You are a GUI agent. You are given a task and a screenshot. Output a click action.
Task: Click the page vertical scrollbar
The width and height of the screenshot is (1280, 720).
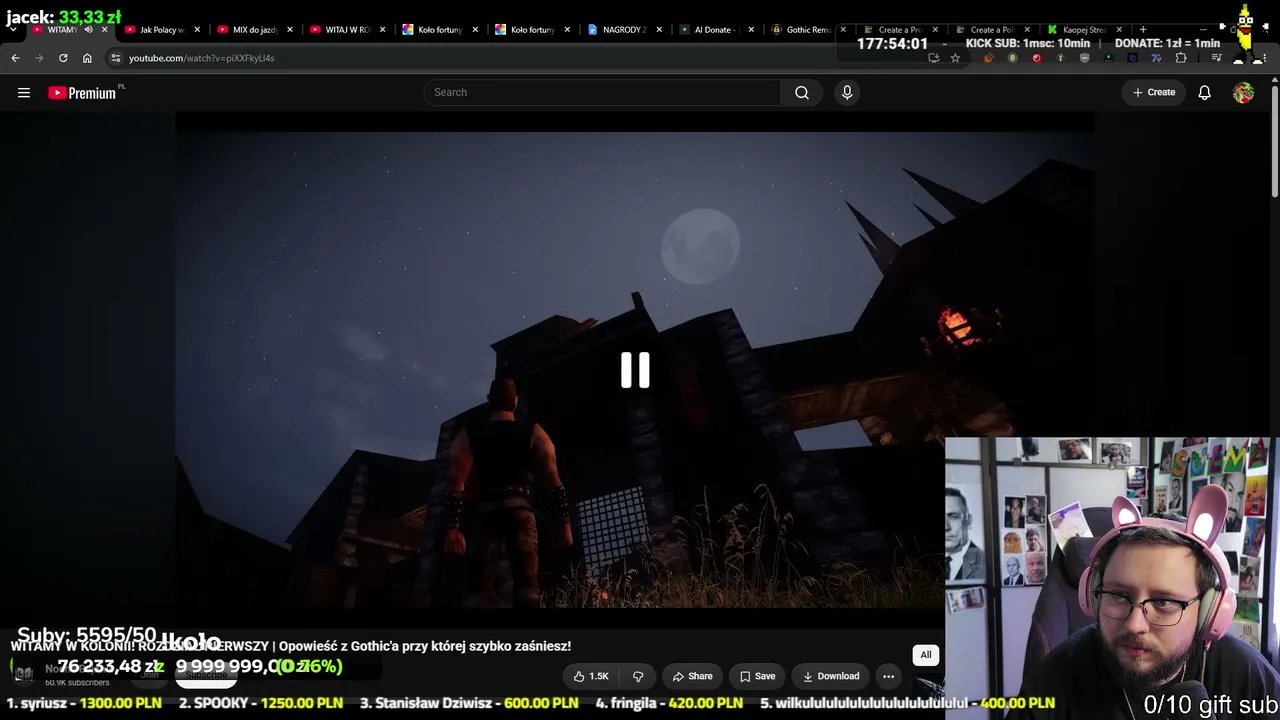tap(1275, 140)
